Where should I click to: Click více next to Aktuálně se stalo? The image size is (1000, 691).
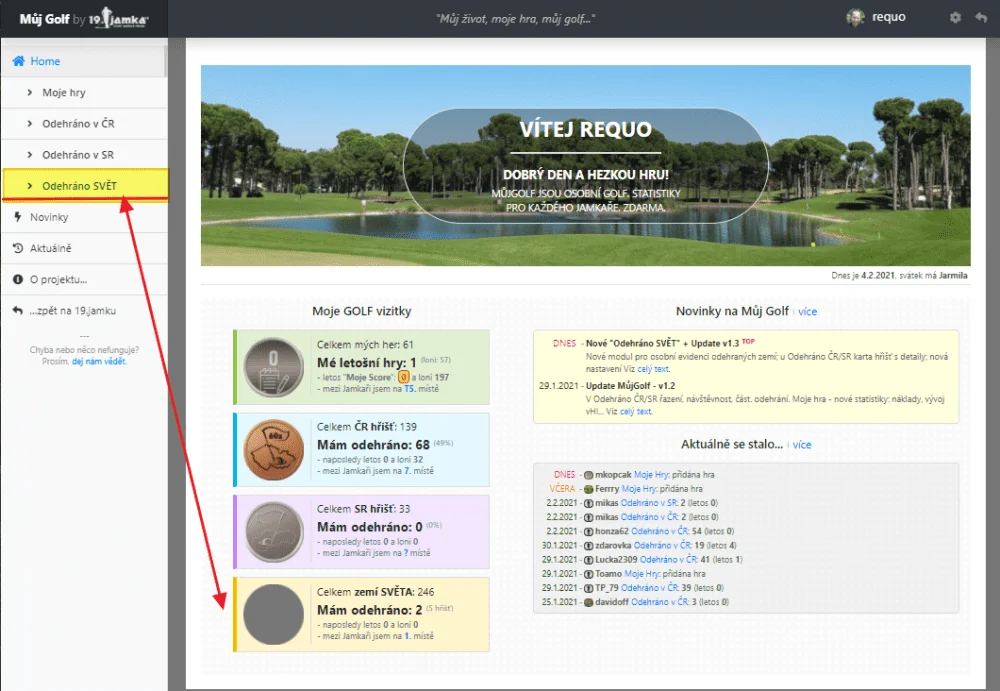[802, 445]
